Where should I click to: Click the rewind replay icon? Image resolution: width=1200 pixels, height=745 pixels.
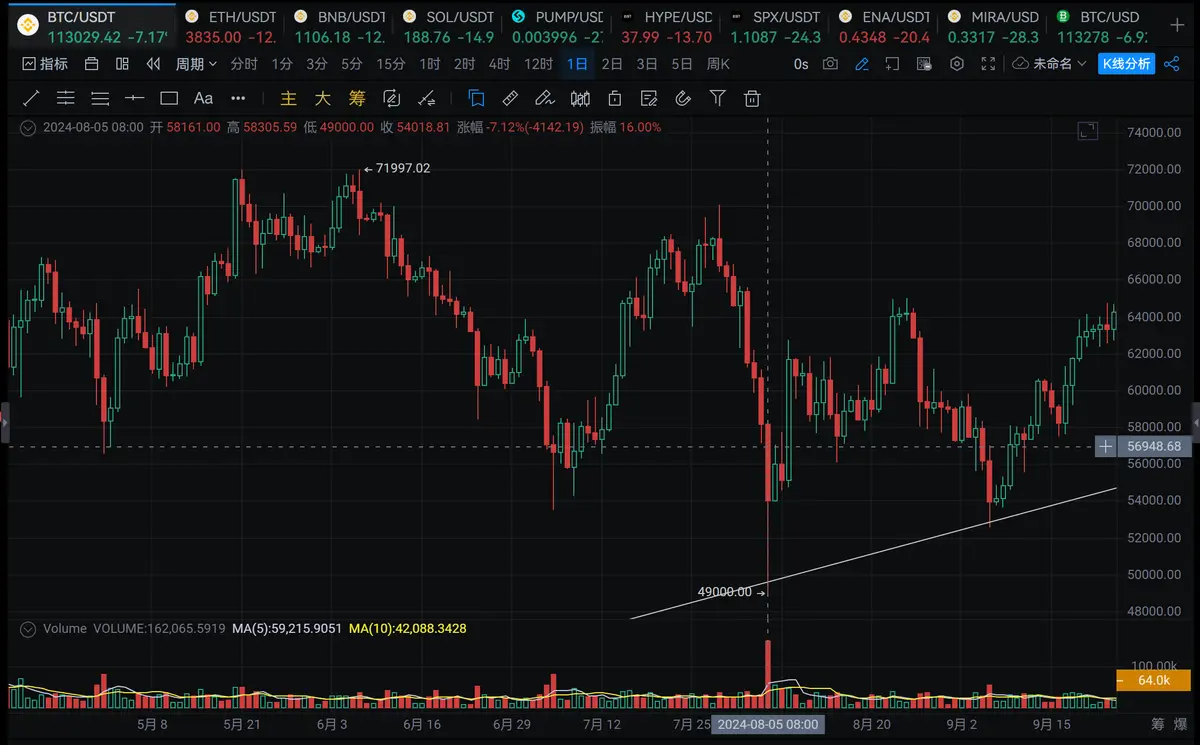[x=153, y=64]
